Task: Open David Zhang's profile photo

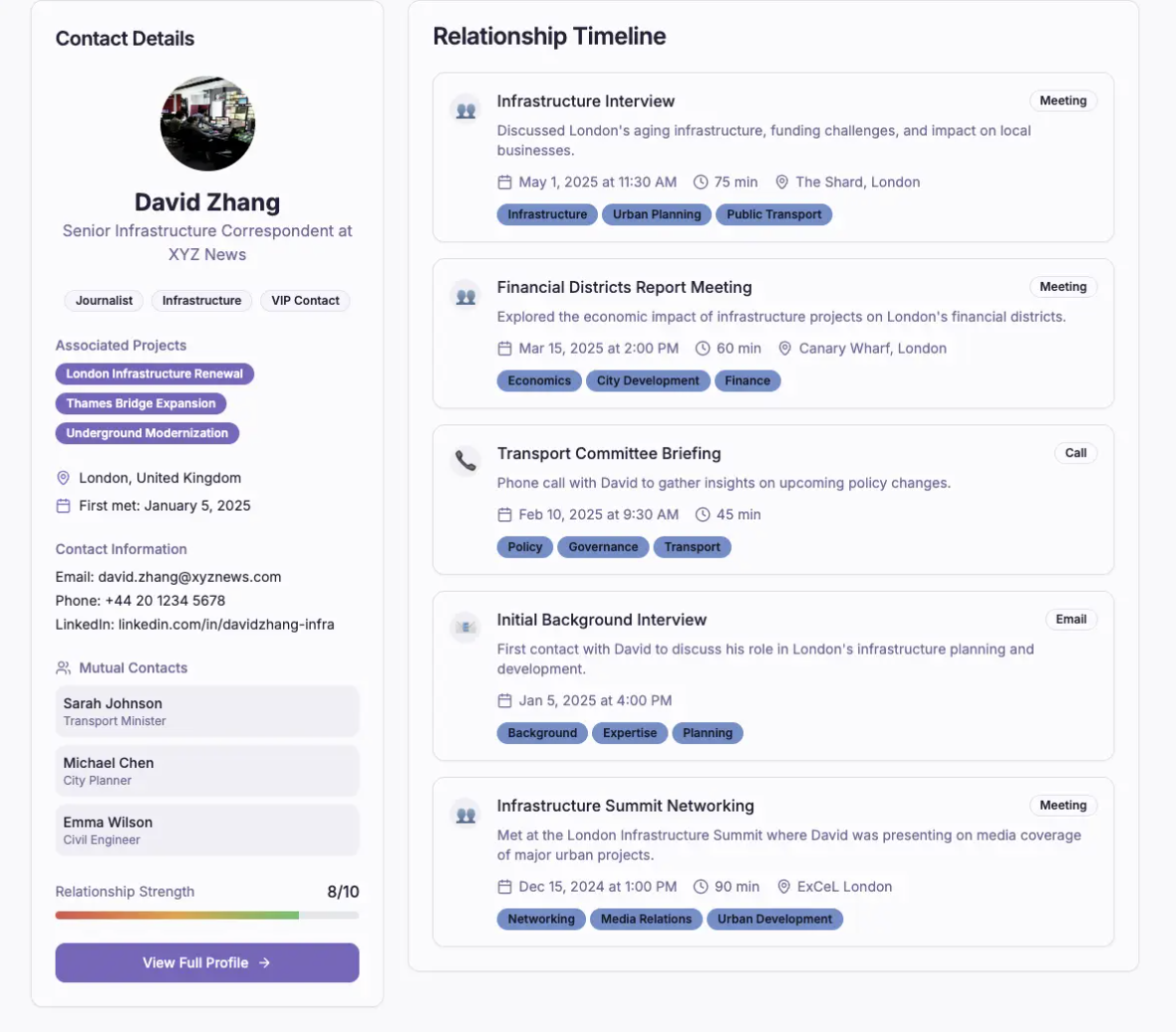Action: pos(207,124)
